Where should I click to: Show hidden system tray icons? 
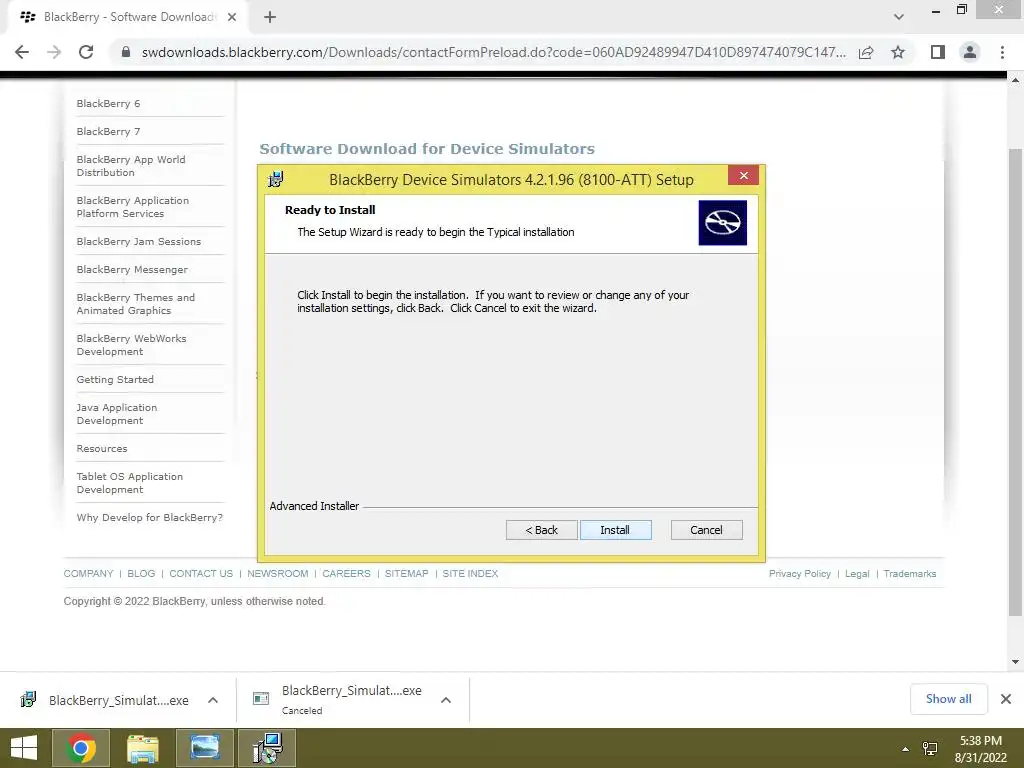click(905, 749)
